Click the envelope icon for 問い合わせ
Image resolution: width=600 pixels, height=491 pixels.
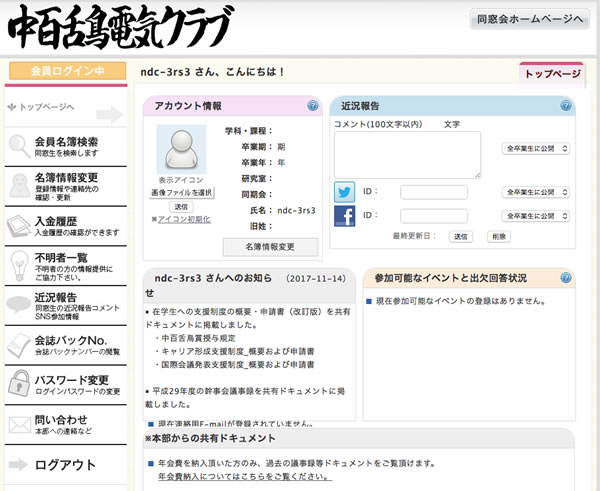pyautogui.click(x=18, y=424)
